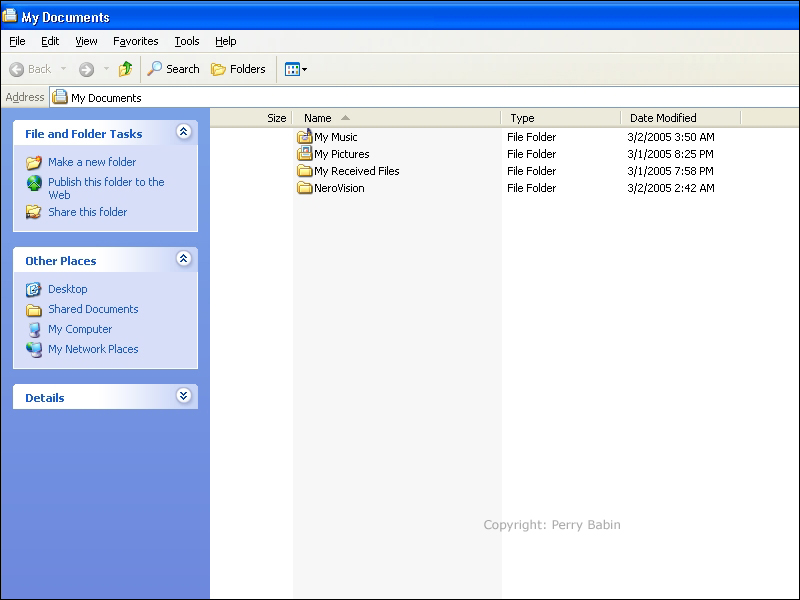The image size is (800, 600).
Task: Click the date 3/1/2005 8:25 PM
Action: pyautogui.click(x=670, y=154)
